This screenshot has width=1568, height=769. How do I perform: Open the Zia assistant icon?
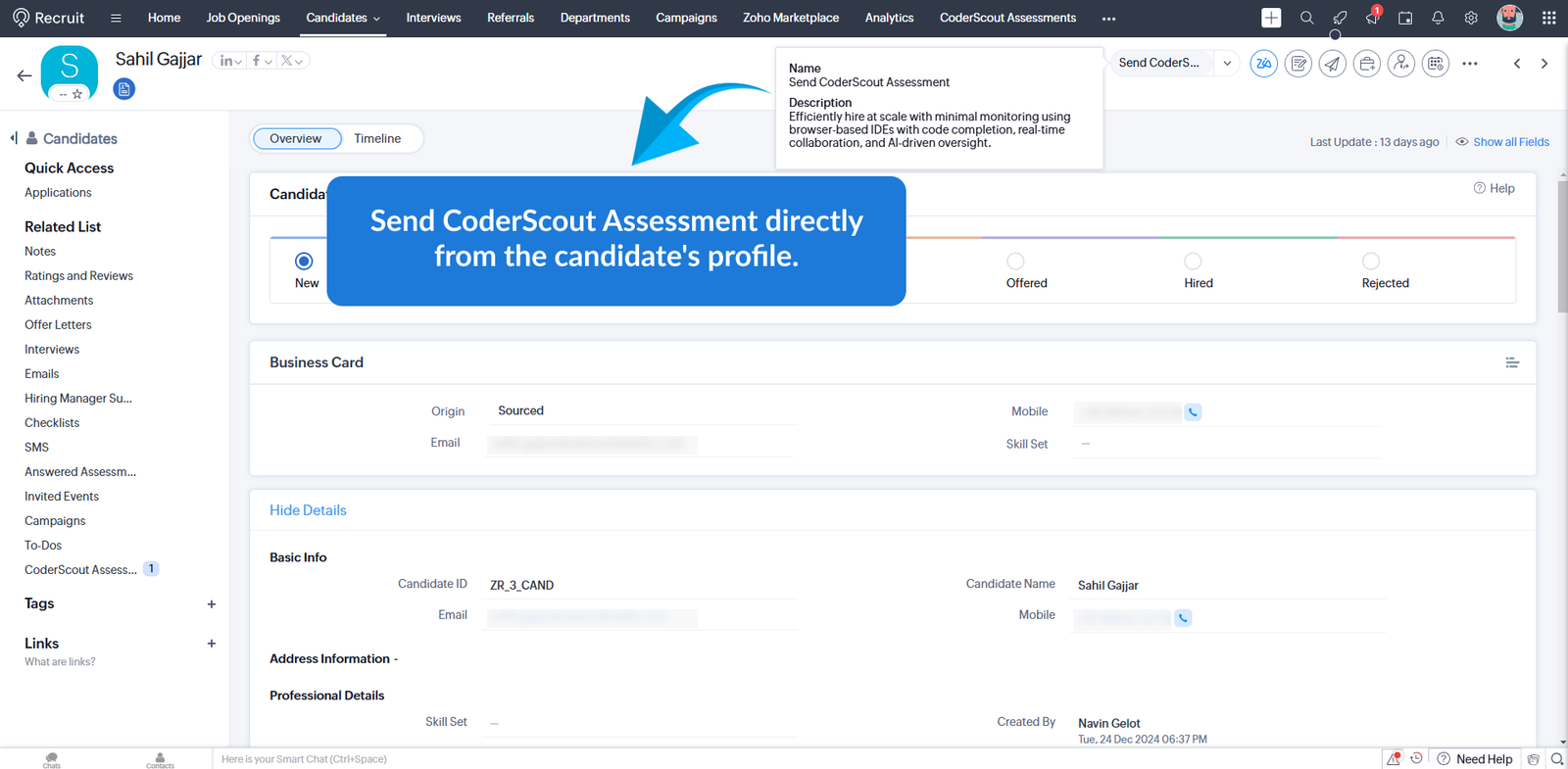click(x=1263, y=64)
